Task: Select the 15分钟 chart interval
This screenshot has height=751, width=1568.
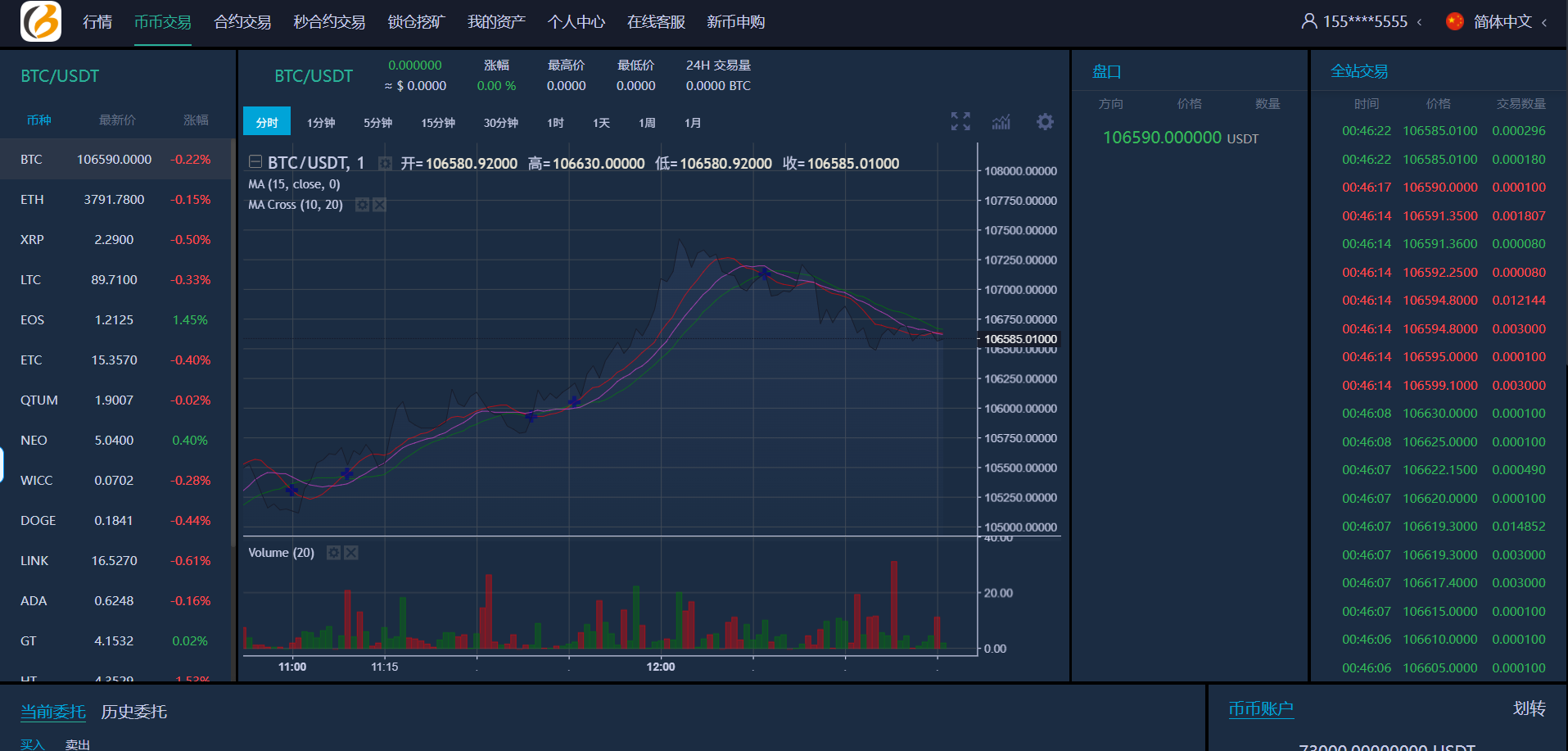Action: [x=438, y=123]
